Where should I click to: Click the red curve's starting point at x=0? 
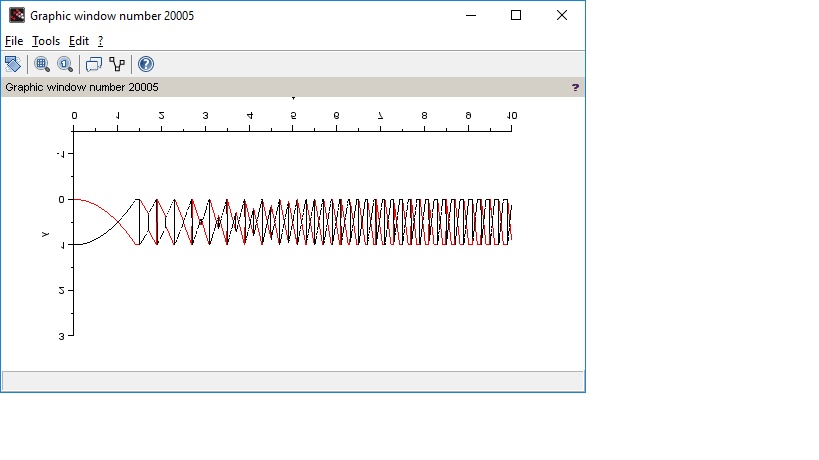[x=75, y=199]
